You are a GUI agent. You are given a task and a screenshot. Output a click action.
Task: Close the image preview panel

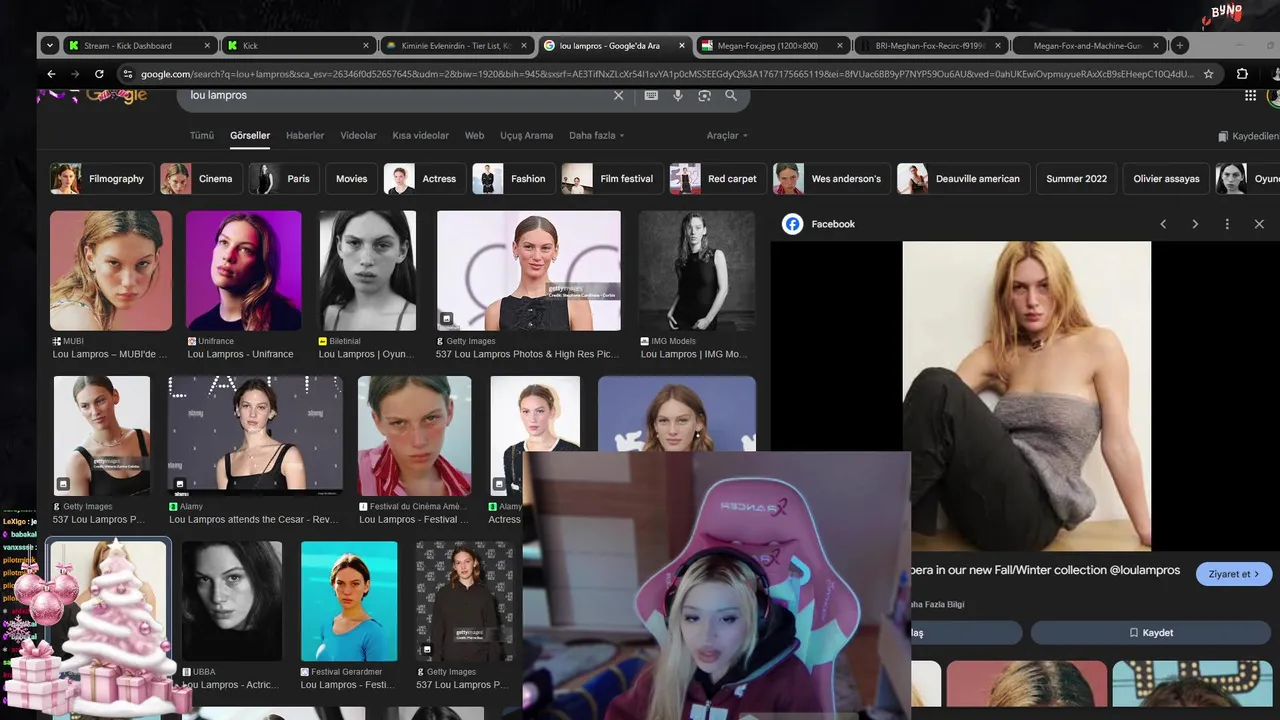pos(1259,224)
